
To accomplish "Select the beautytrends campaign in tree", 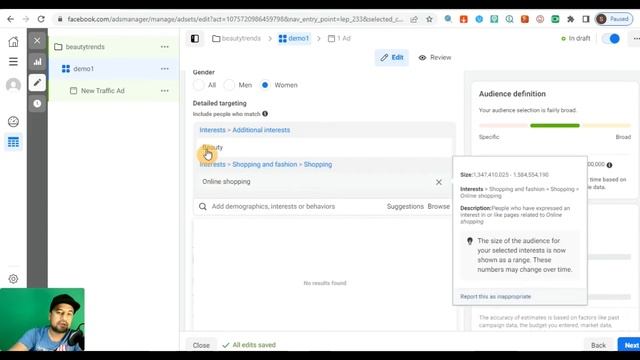I will point(85,47).
